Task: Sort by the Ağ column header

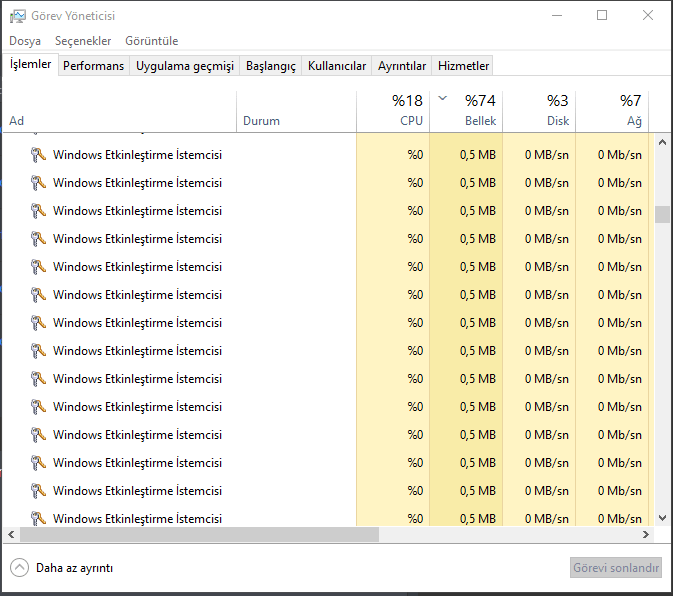Action: coord(612,112)
